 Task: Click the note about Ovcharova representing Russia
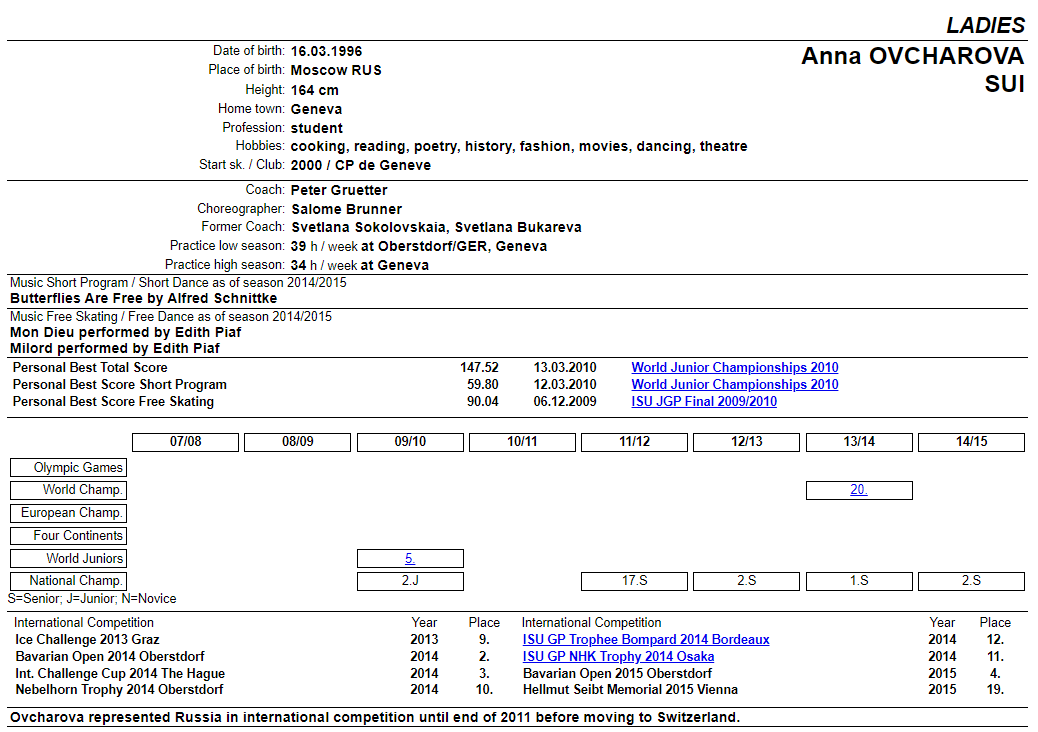point(375,717)
